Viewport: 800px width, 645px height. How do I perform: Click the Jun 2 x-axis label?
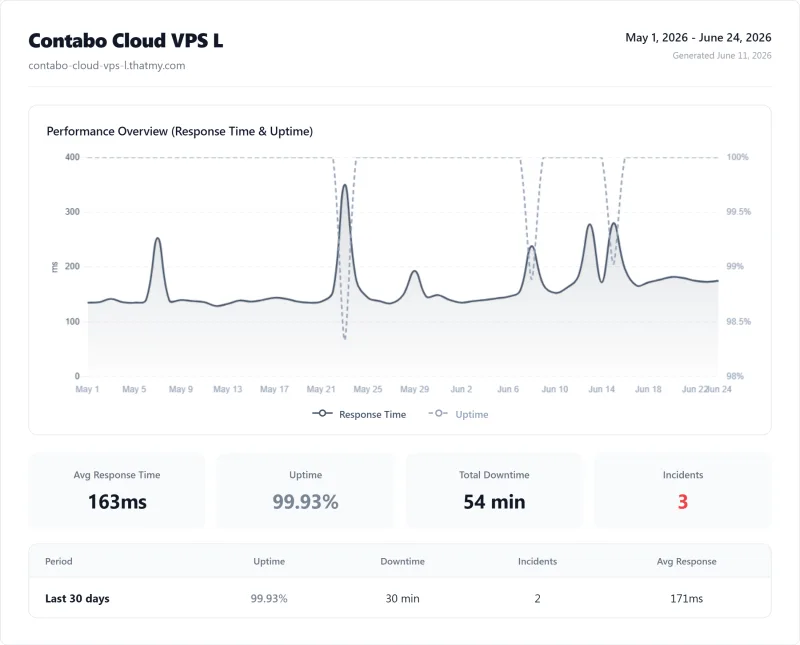461,389
